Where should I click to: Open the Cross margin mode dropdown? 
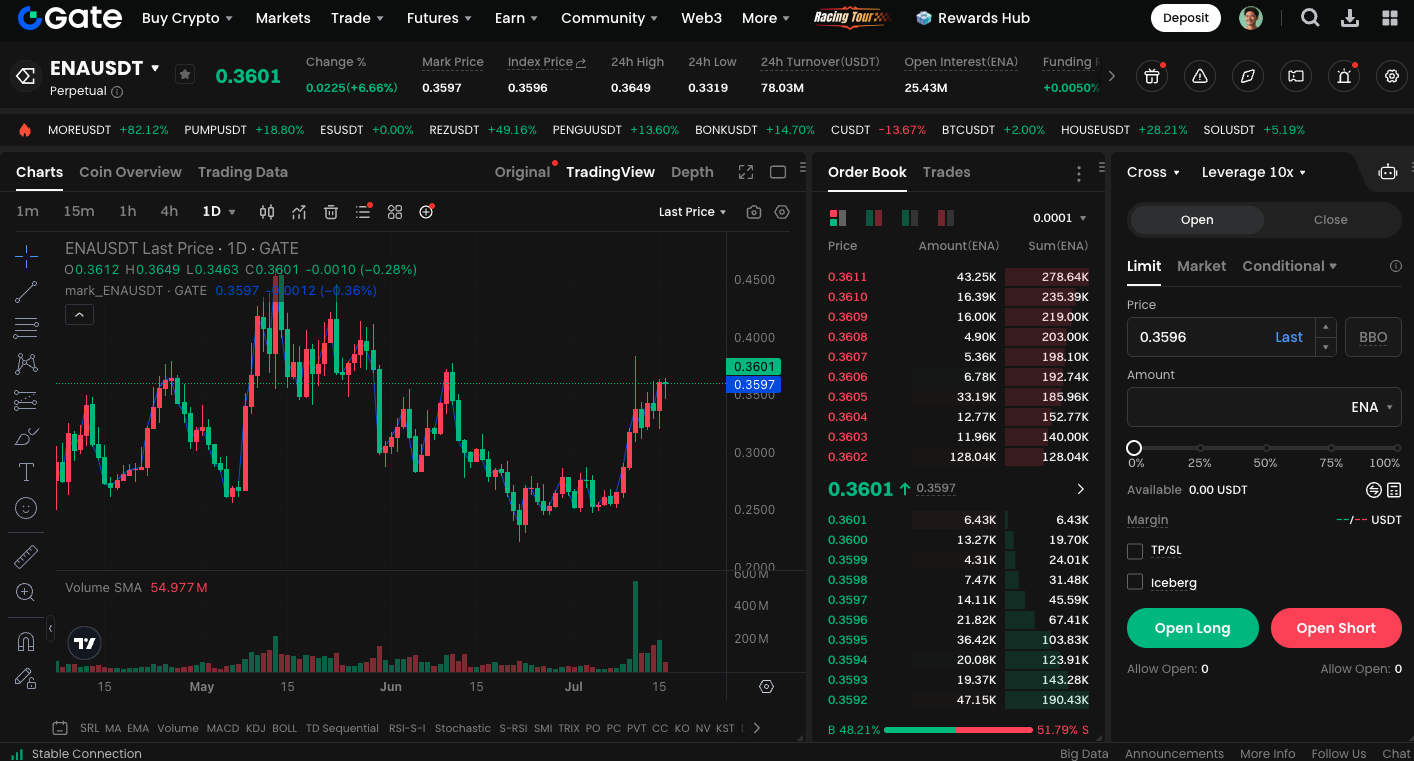pos(1154,172)
